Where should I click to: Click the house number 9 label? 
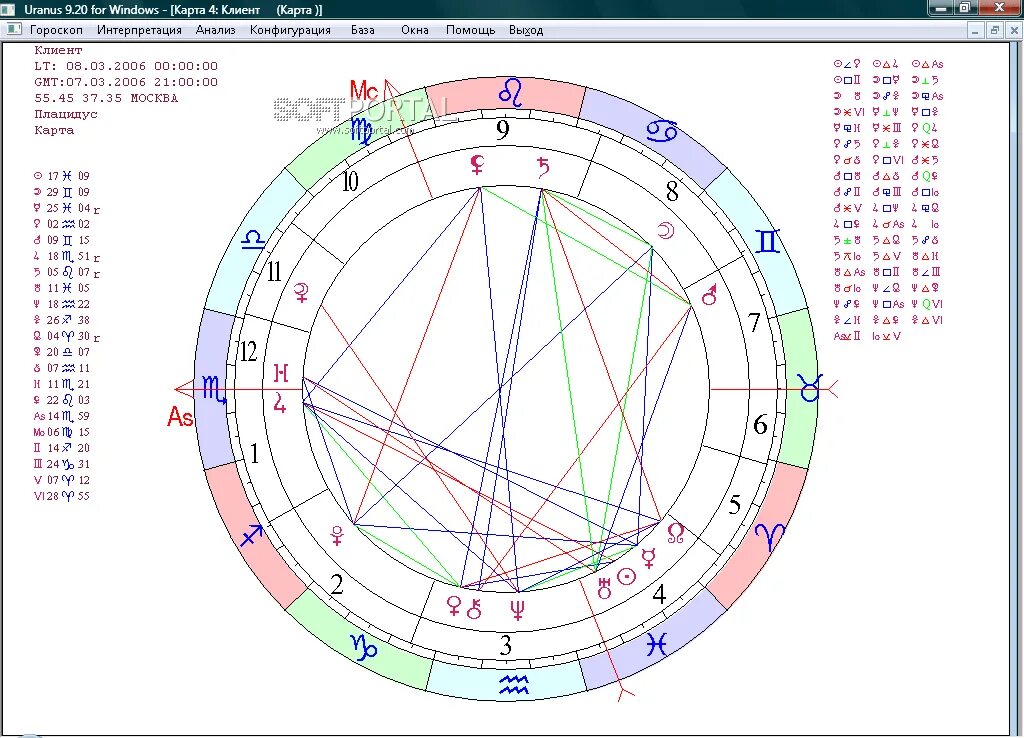pos(502,130)
